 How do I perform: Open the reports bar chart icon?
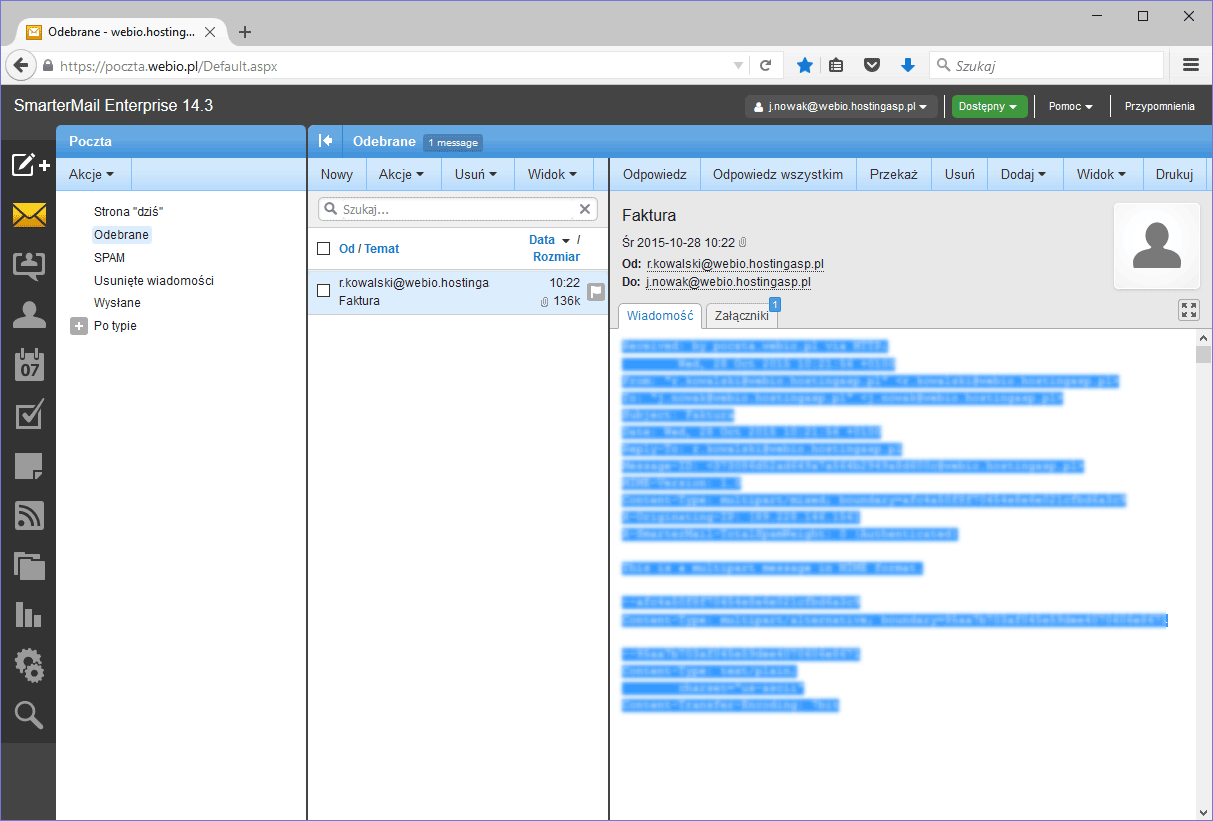pyautogui.click(x=29, y=615)
